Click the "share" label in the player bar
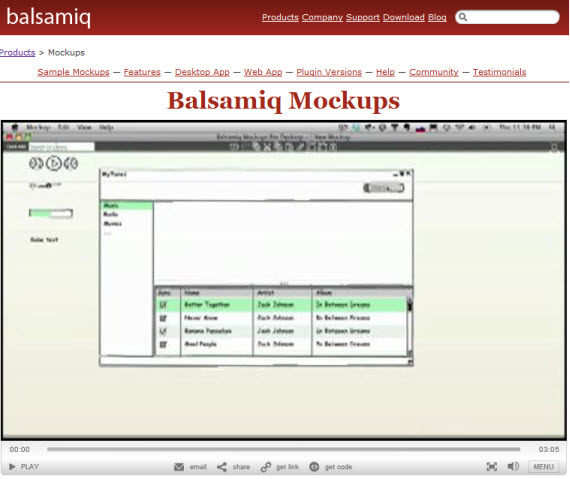The width and height of the screenshot is (570, 479). click(x=241, y=467)
